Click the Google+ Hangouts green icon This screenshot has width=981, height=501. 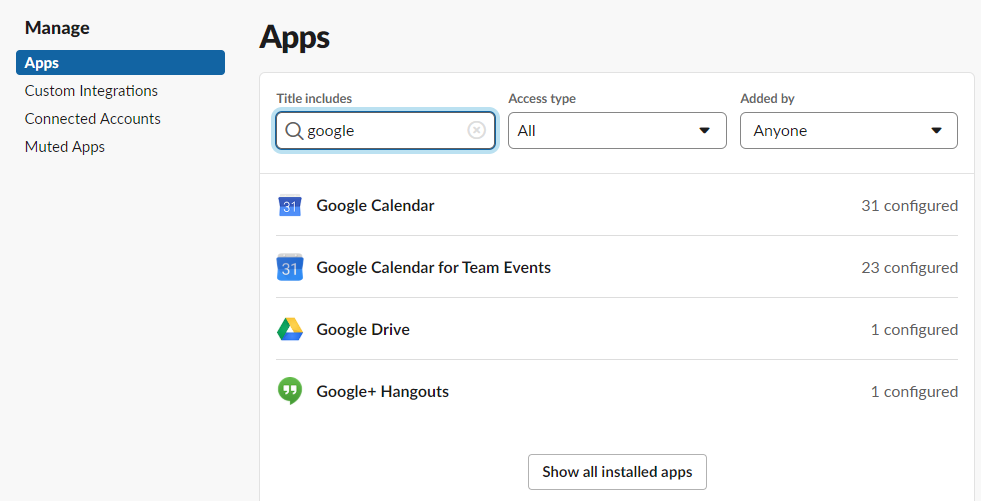[x=290, y=391]
